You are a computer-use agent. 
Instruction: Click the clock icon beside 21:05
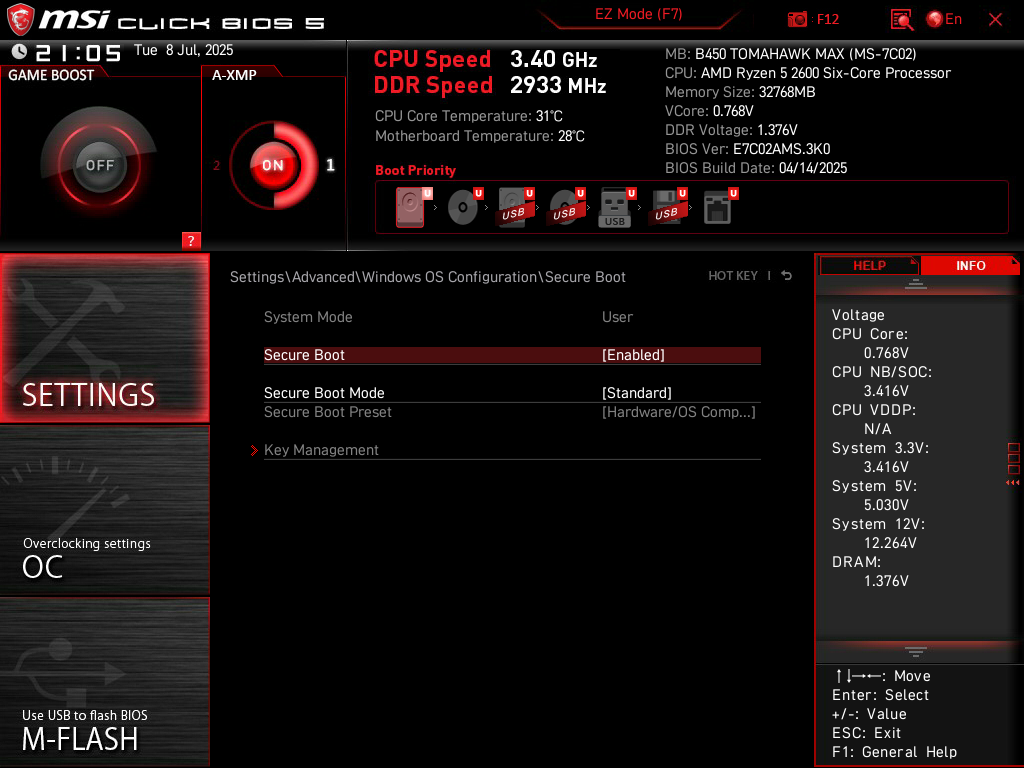point(19,51)
